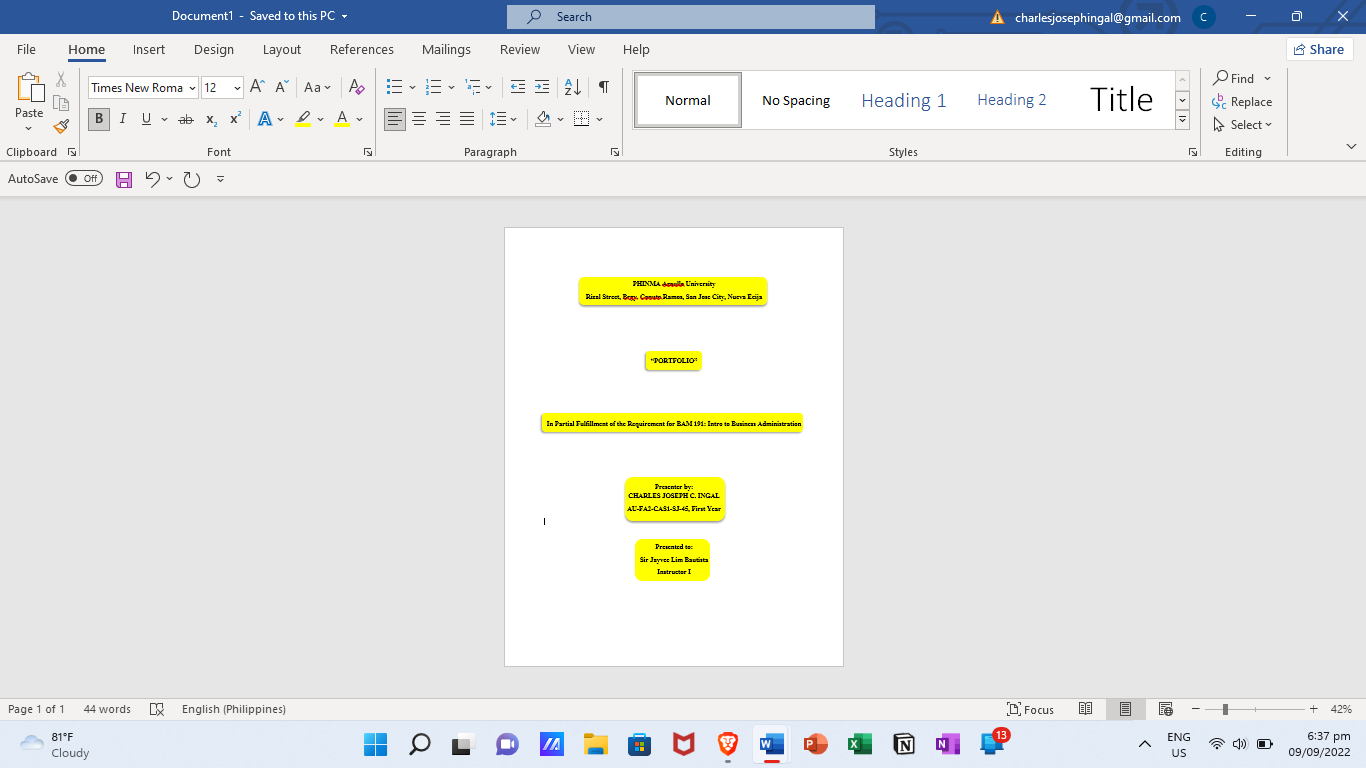Center-align the paragraph
The image size is (1366, 768).
[x=419, y=119]
